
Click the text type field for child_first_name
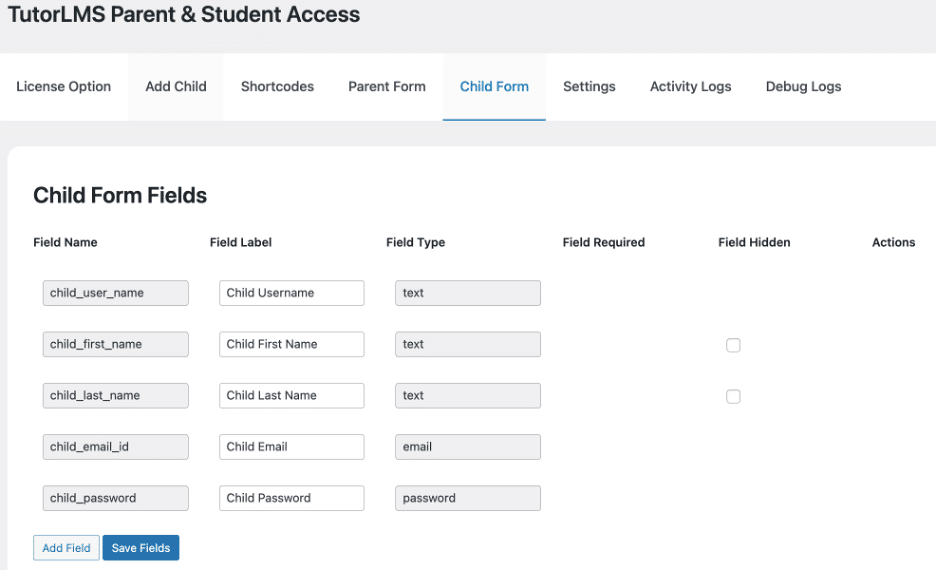468,344
